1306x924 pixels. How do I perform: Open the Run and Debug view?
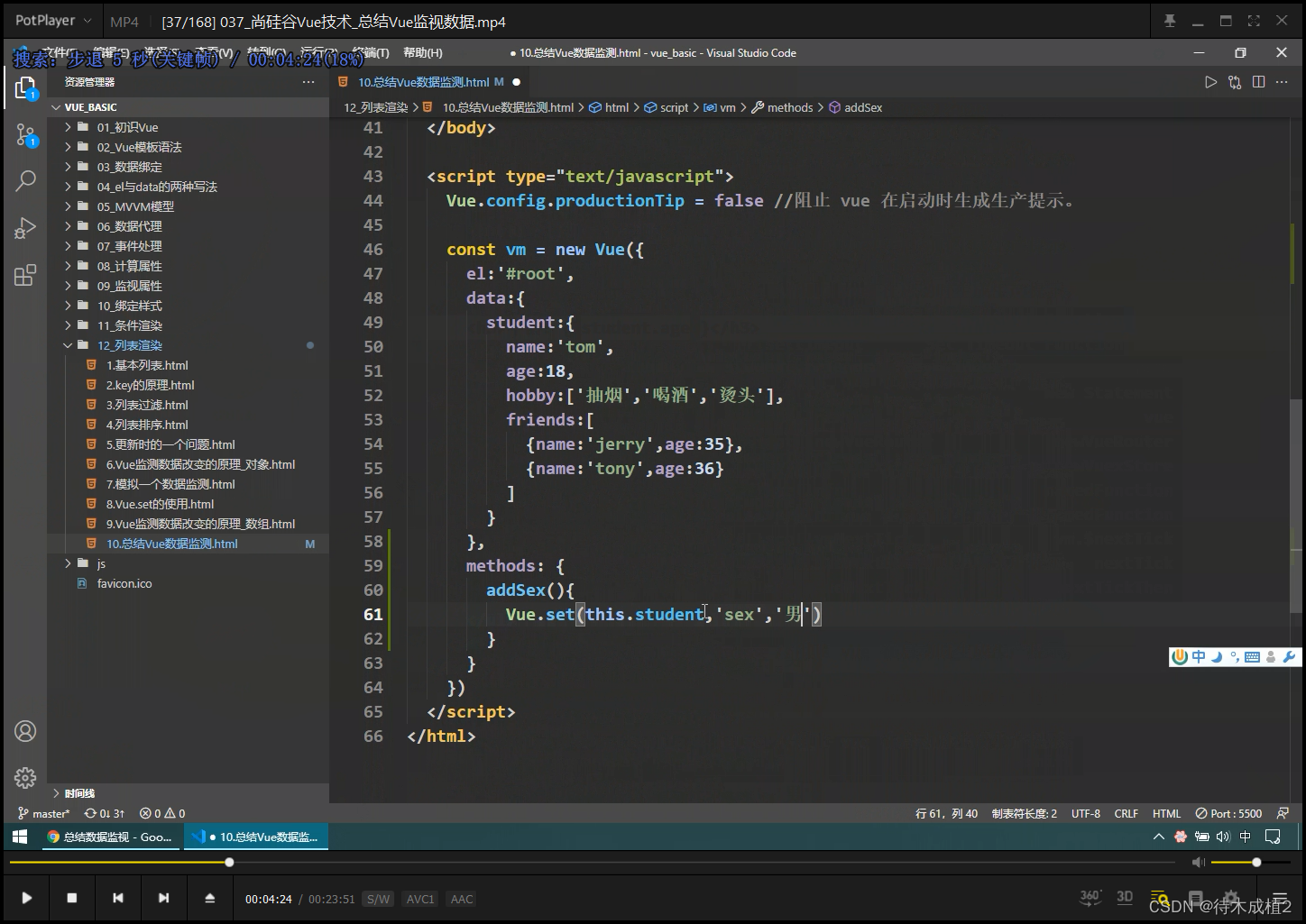(x=25, y=228)
